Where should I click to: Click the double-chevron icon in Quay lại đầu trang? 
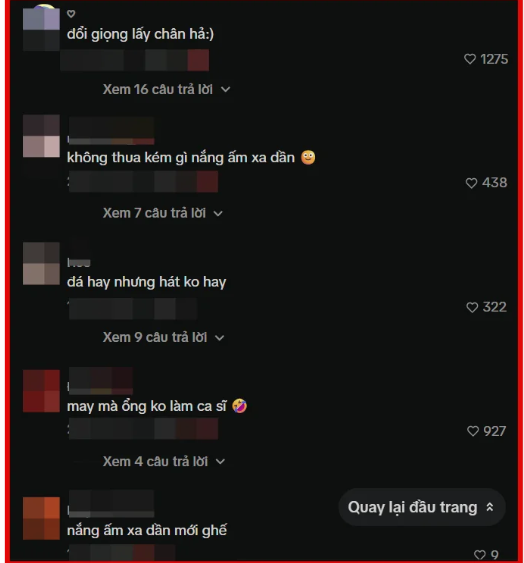489,507
